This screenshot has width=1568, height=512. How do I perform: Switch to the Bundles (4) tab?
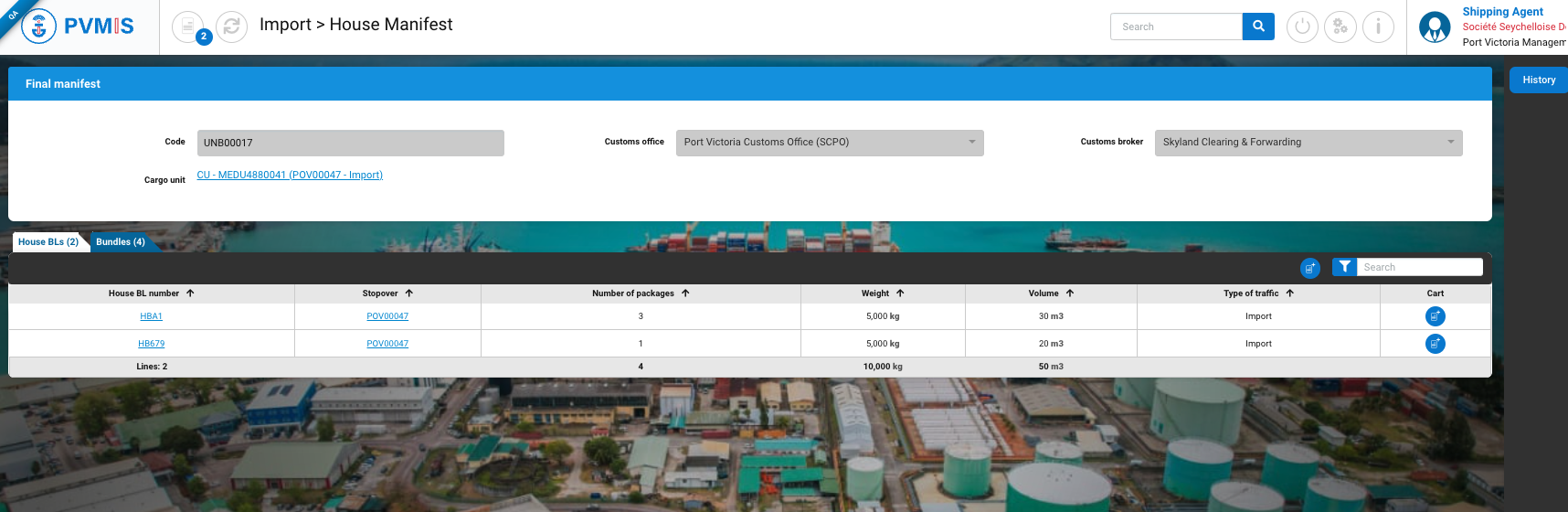[x=121, y=242]
